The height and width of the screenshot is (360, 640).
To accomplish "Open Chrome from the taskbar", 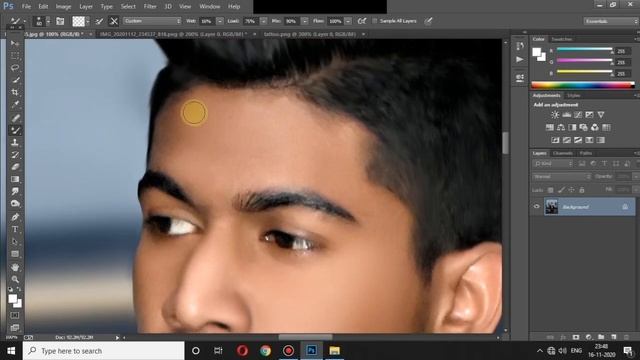I will [265, 351].
